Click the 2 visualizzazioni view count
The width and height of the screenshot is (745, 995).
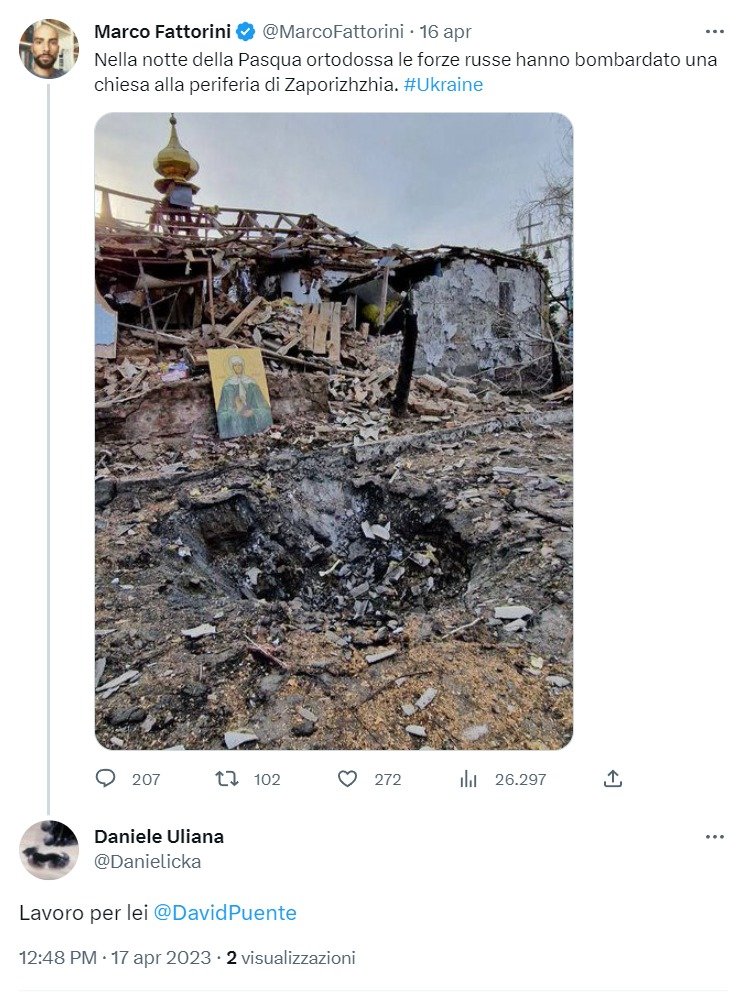pyautogui.click(x=291, y=957)
